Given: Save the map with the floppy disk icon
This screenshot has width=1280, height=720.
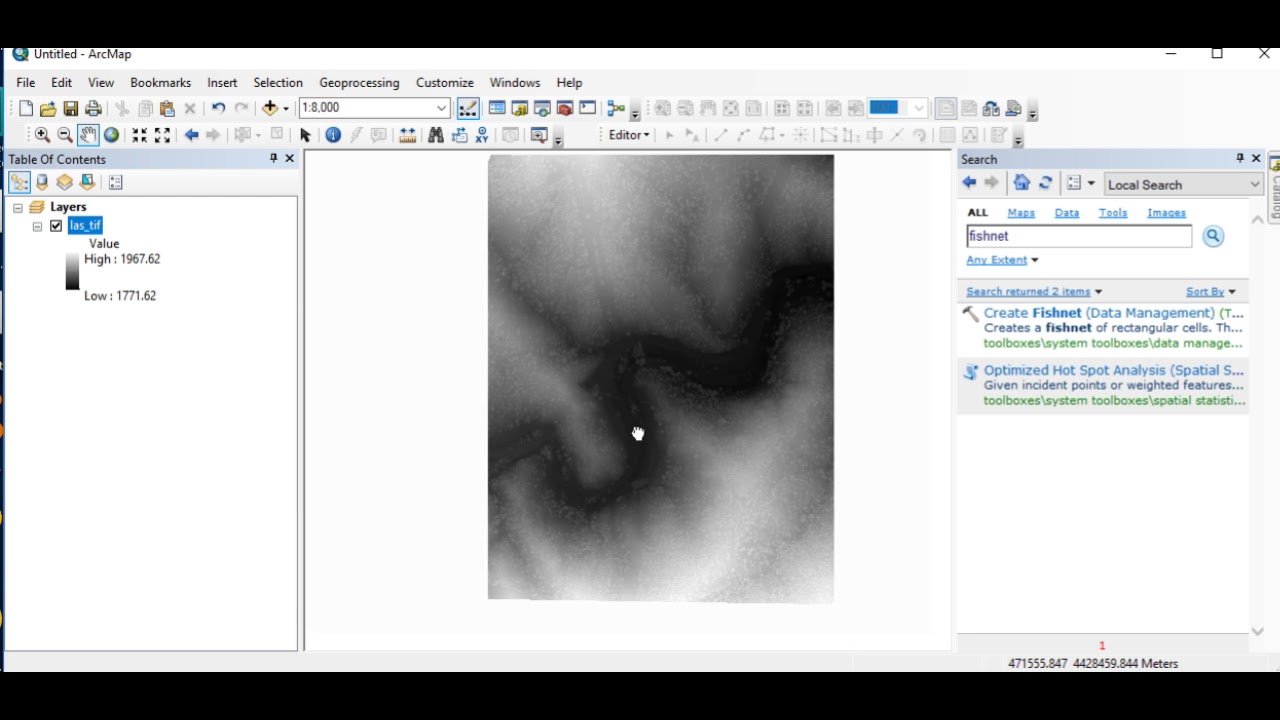Looking at the screenshot, I should point(71,108).
